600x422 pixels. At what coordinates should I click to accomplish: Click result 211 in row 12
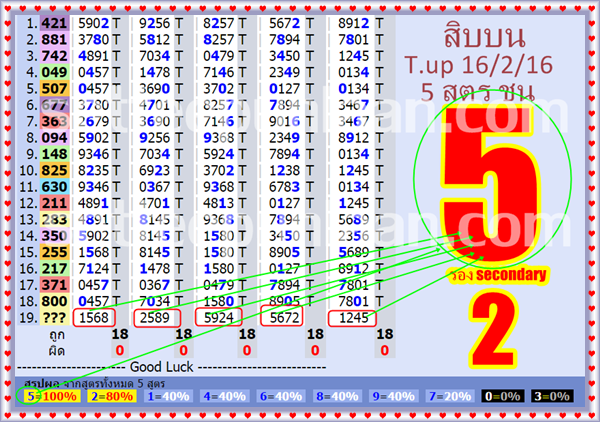click(54, 203)
